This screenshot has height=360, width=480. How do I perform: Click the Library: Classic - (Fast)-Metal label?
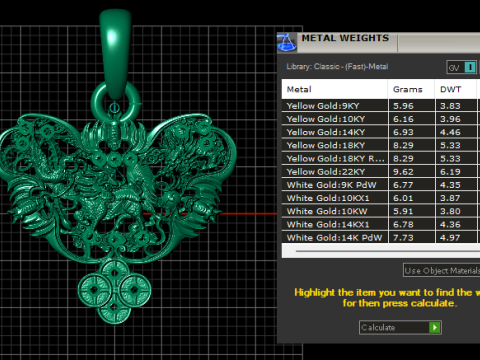337,67
